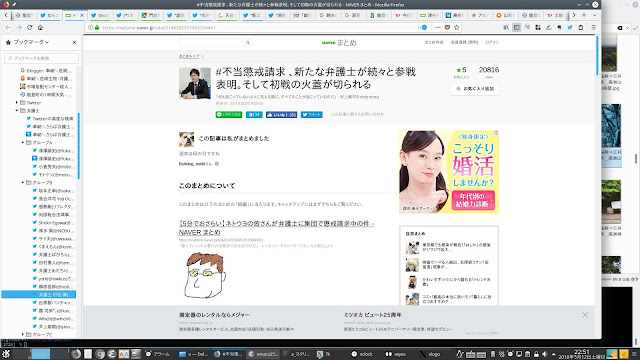Click the お気に入り追加 button
Image resolution: width=640 pixels, height=360 pixels.
[x=475, y=89]
